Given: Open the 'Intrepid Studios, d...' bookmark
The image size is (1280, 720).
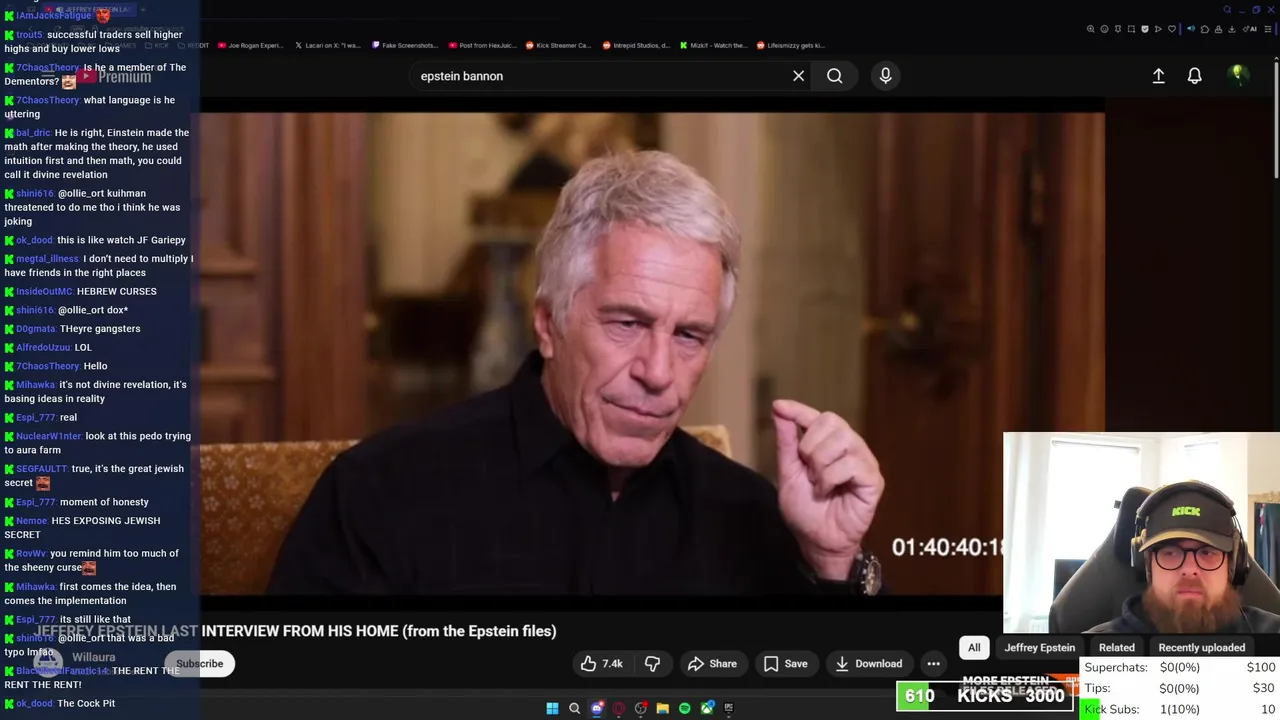Looking at the screenshot, I should click(x=636, y=45).
